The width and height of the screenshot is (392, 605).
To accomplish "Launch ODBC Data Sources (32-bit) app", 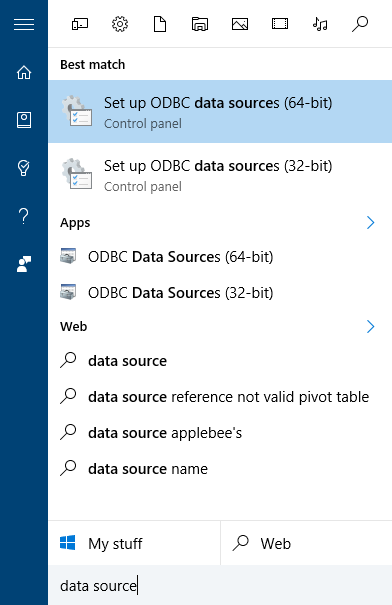I will click(220, 293).
